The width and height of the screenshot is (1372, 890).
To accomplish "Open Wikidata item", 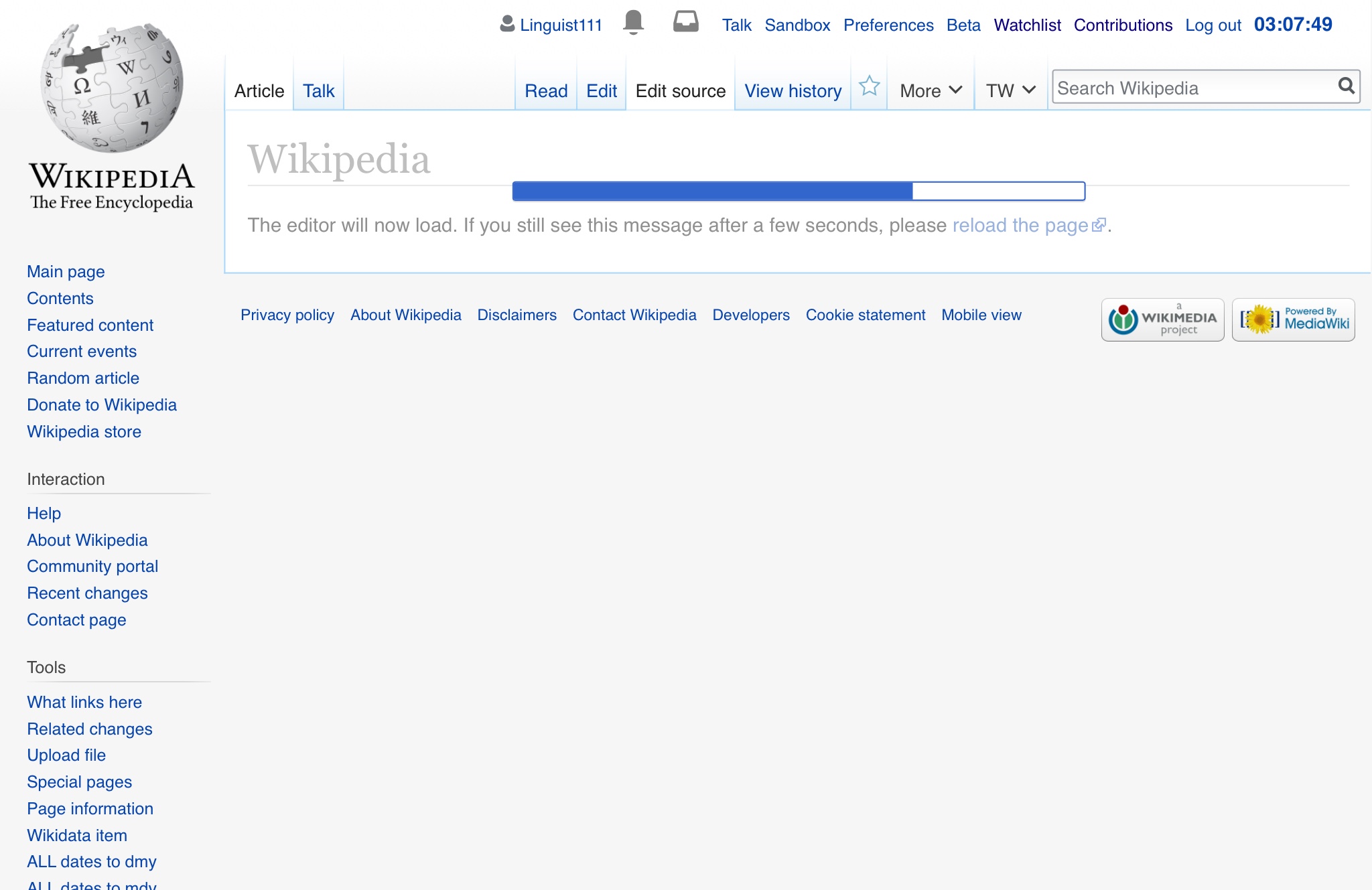I will point(77,835).
